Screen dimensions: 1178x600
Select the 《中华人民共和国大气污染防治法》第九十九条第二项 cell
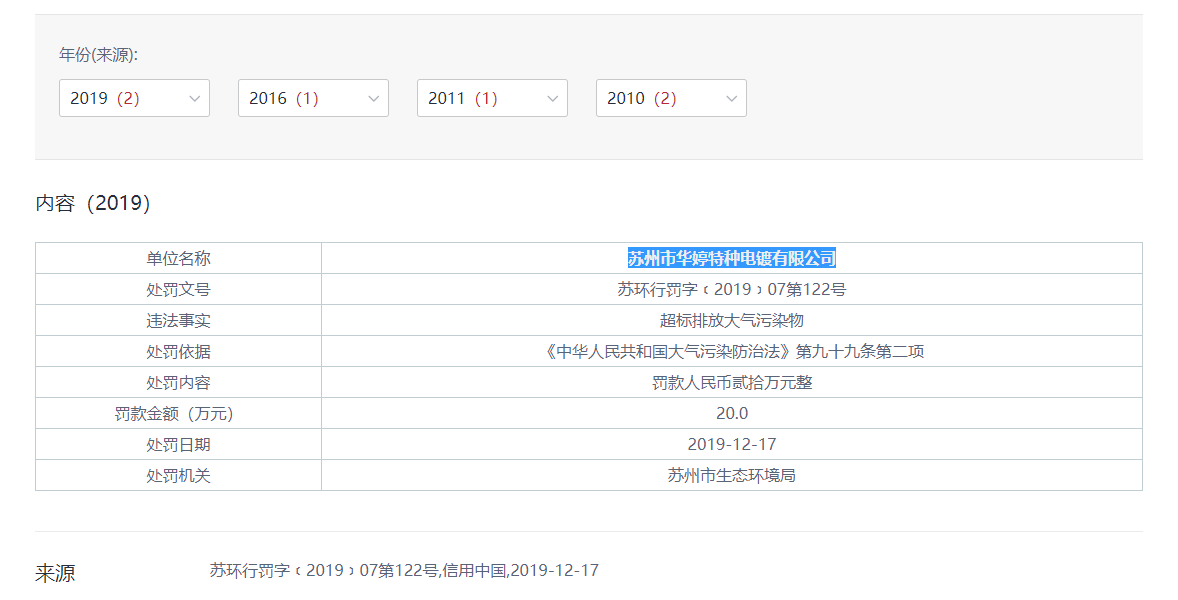point(732,351)
